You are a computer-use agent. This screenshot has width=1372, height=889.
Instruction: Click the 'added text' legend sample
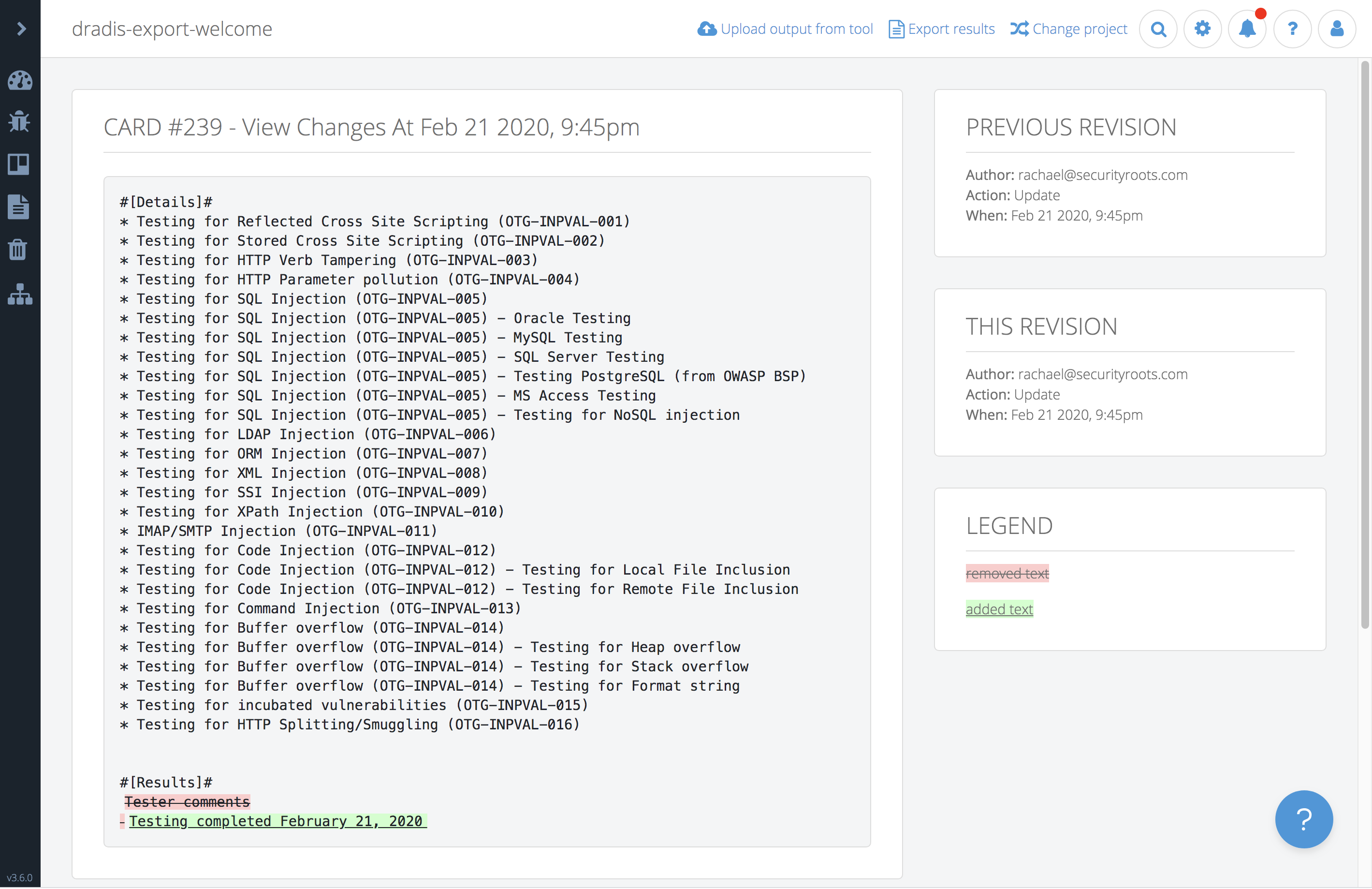pos(999,608)
